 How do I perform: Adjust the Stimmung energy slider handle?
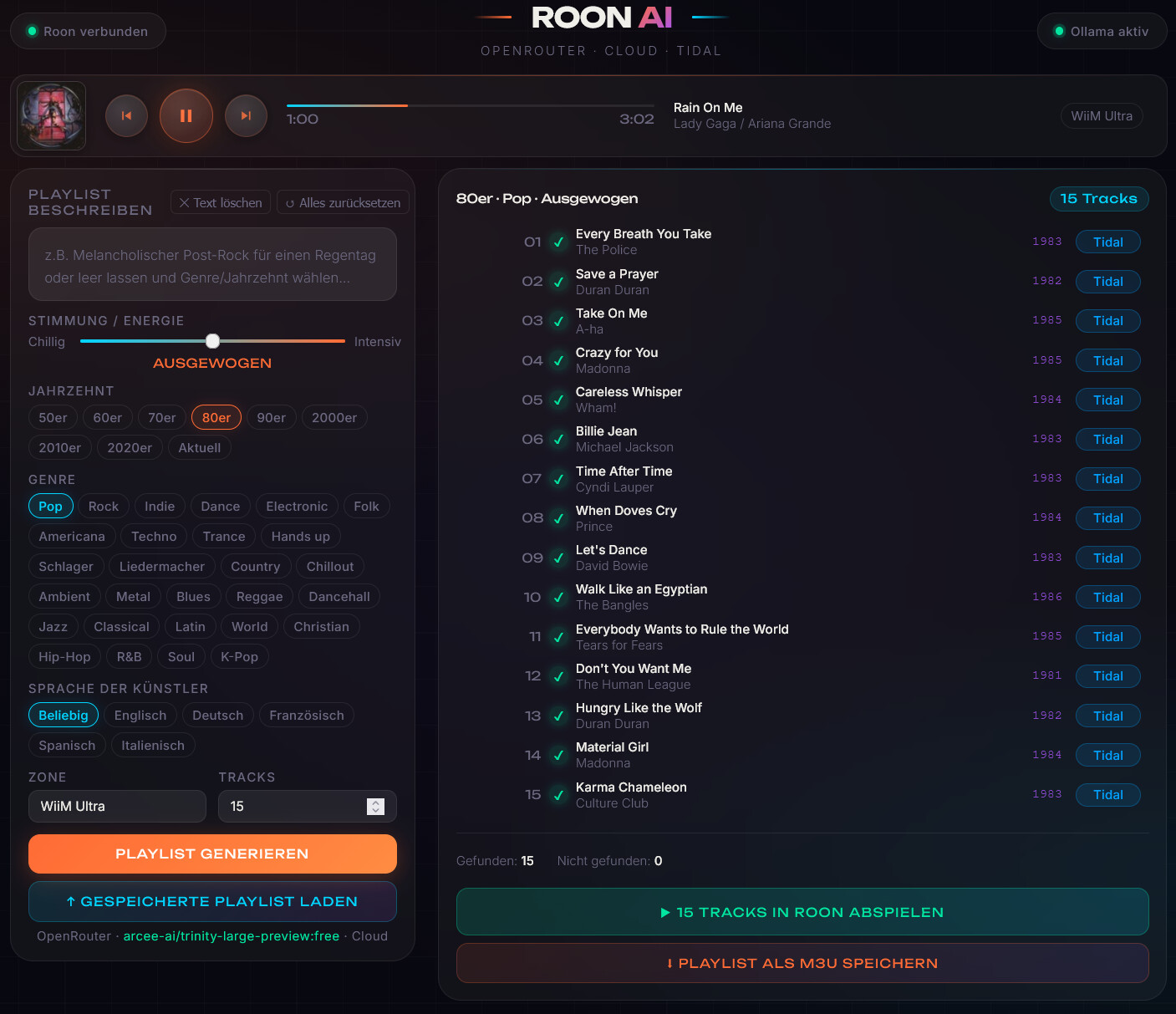(x=213, y=341)
